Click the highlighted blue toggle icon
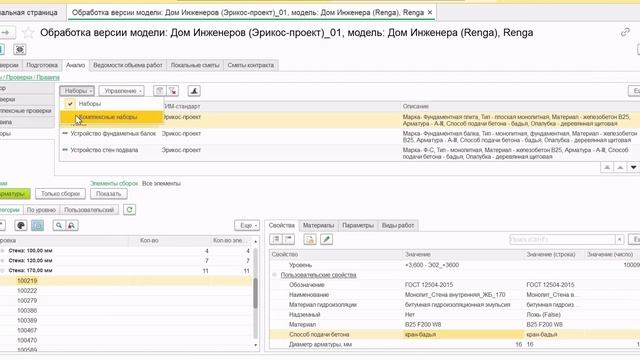 coord(37,225)
